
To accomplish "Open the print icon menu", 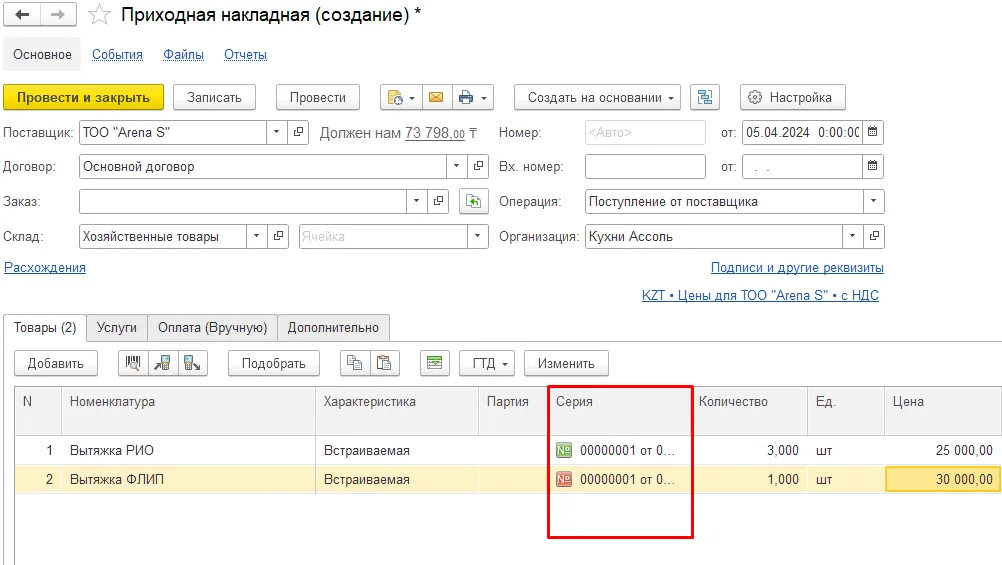I will tap(473, 97).
